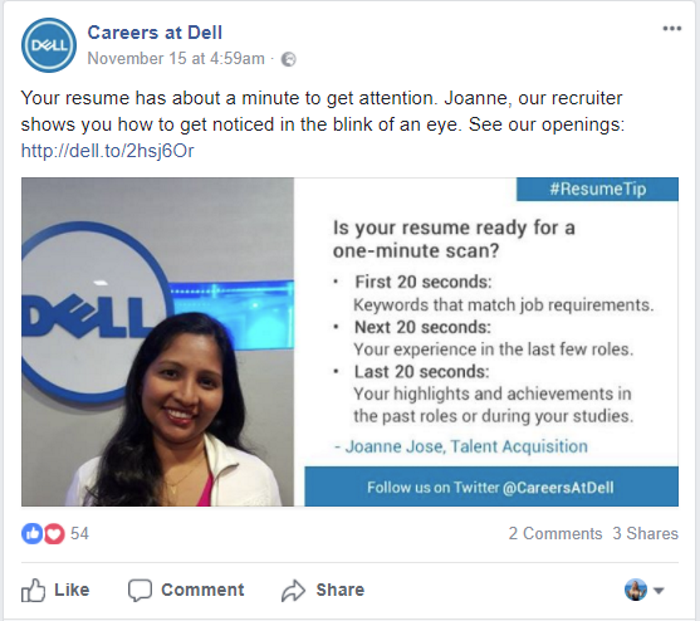
Task: Click the Like button label
Action: 72,590
